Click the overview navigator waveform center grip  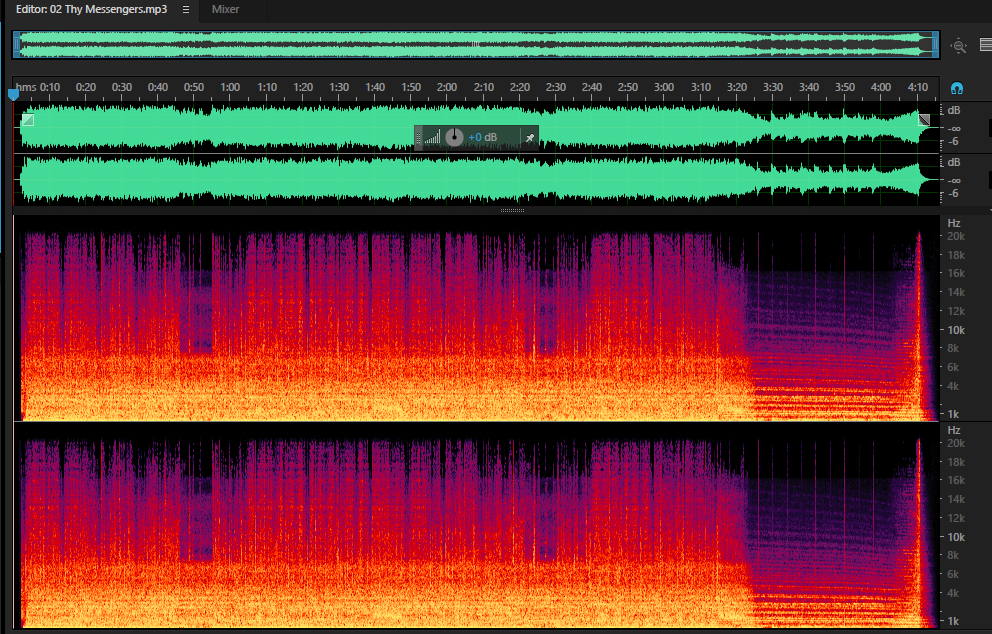pos(475,45)
